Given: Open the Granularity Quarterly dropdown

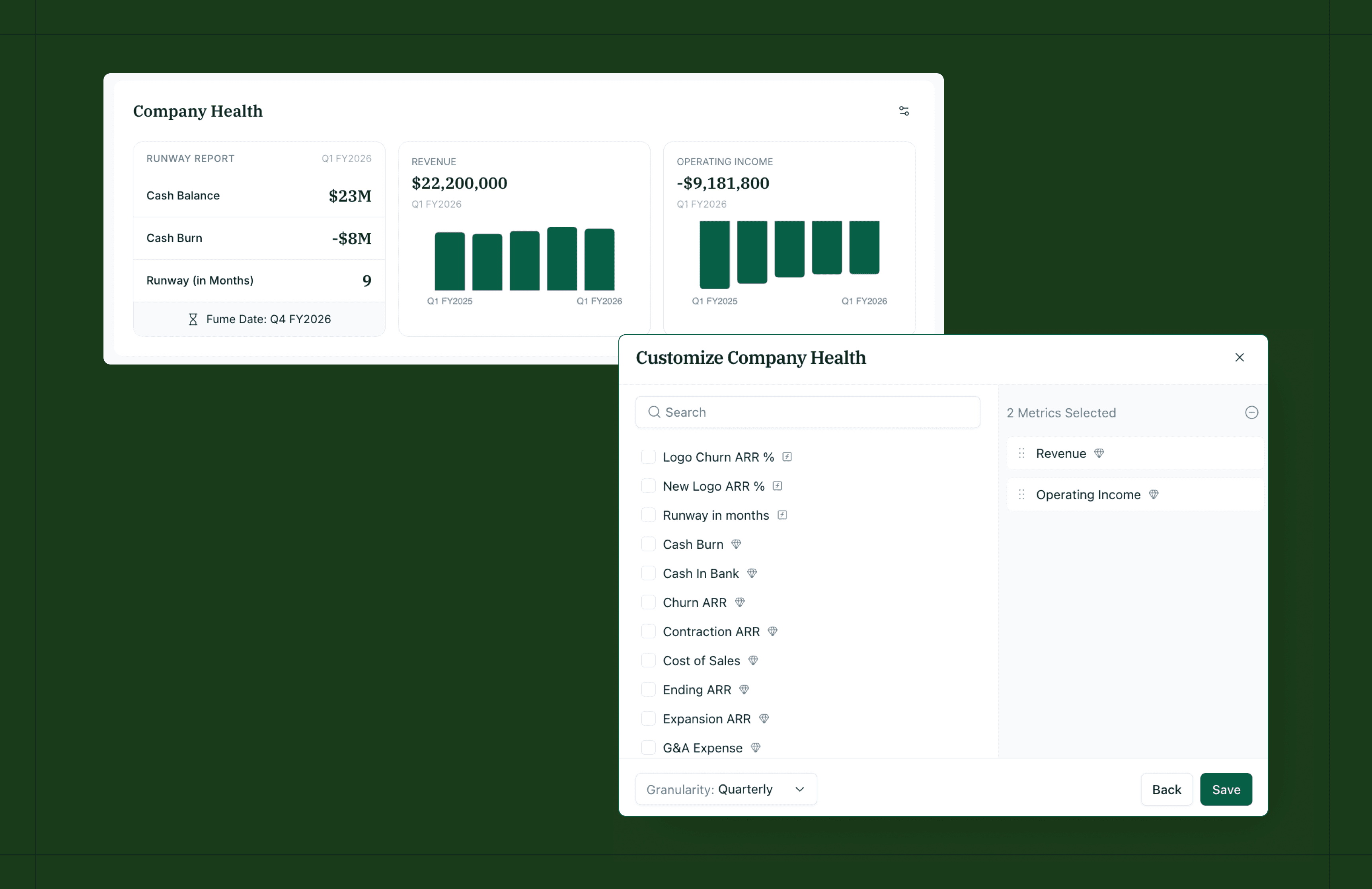Looking at the screenshot, I should 726,789.
